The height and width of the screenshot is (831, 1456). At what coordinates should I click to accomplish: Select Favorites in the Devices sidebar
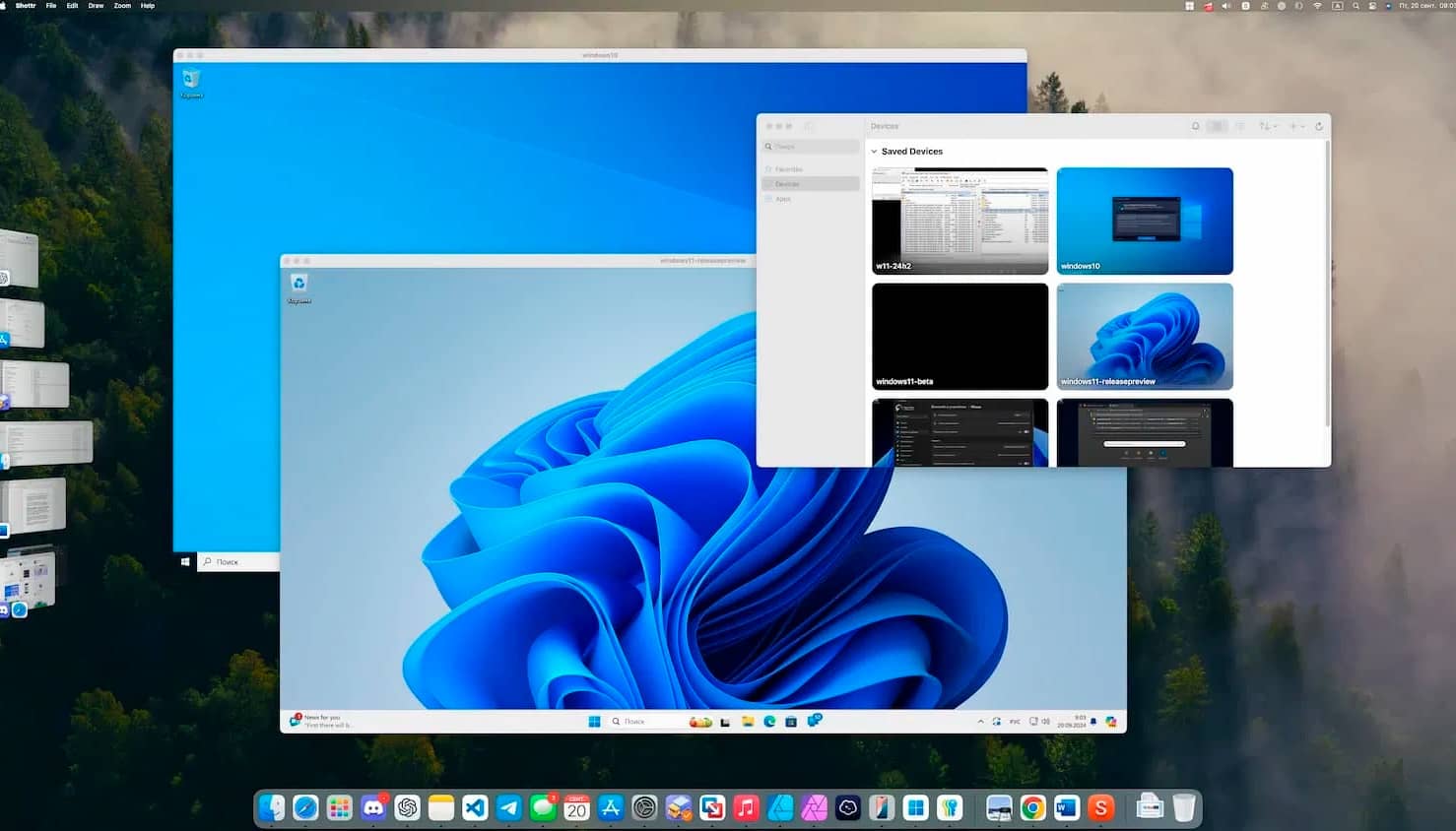point(788,169)
